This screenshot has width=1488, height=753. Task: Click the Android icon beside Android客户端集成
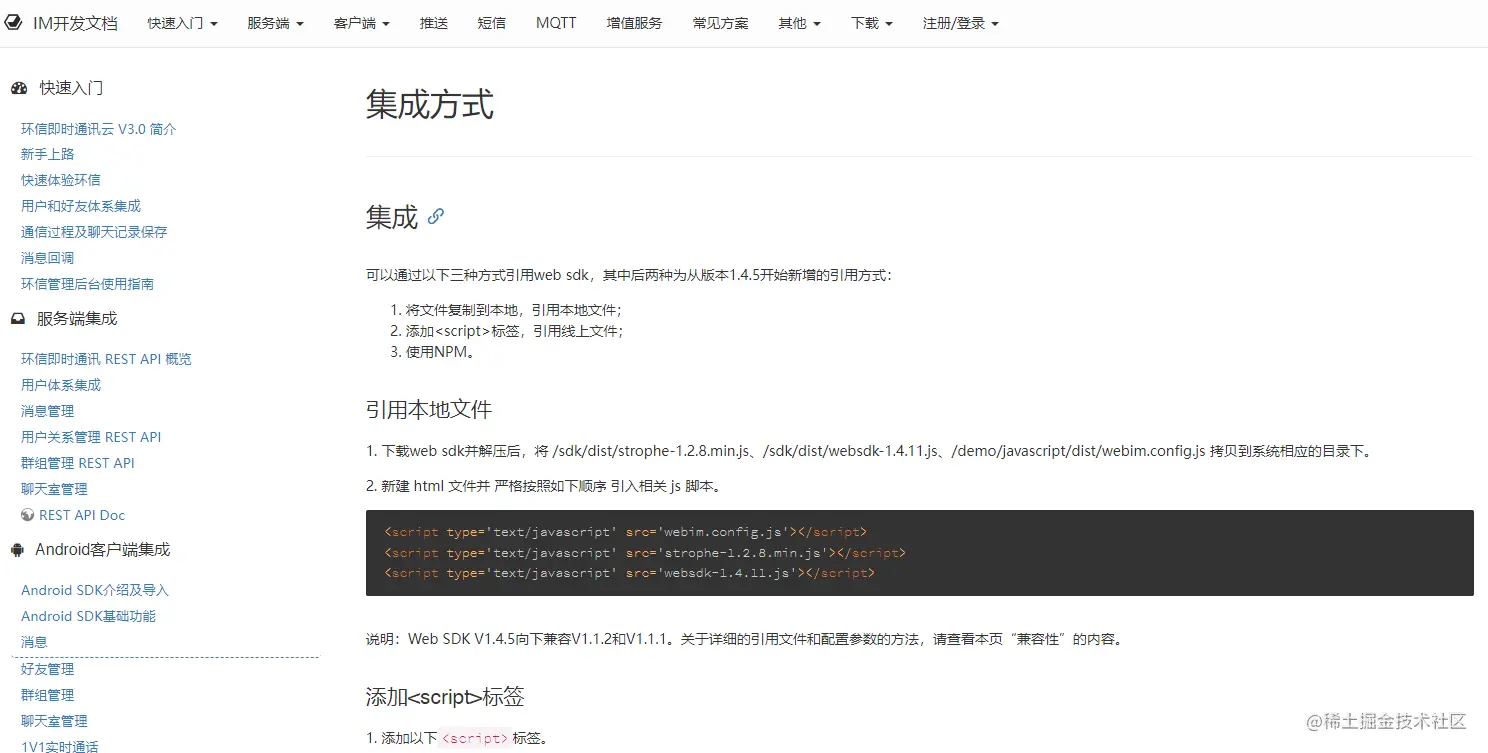[17, 549]
